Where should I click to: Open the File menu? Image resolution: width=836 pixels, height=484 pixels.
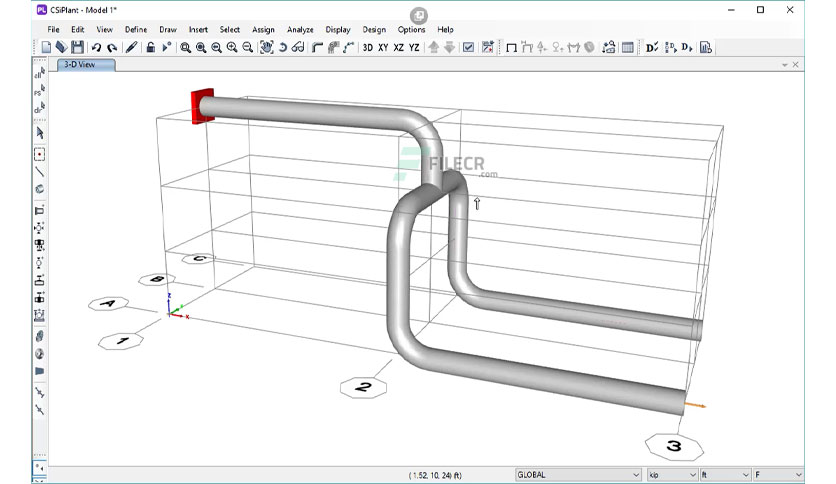[x=53, y=29]
